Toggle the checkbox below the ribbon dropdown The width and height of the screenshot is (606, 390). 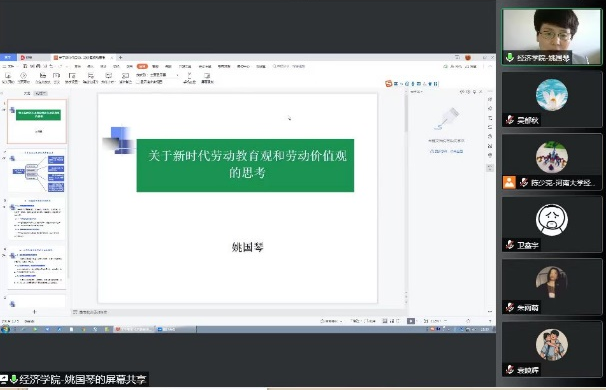pyautogui.click(x=138, y=82)
